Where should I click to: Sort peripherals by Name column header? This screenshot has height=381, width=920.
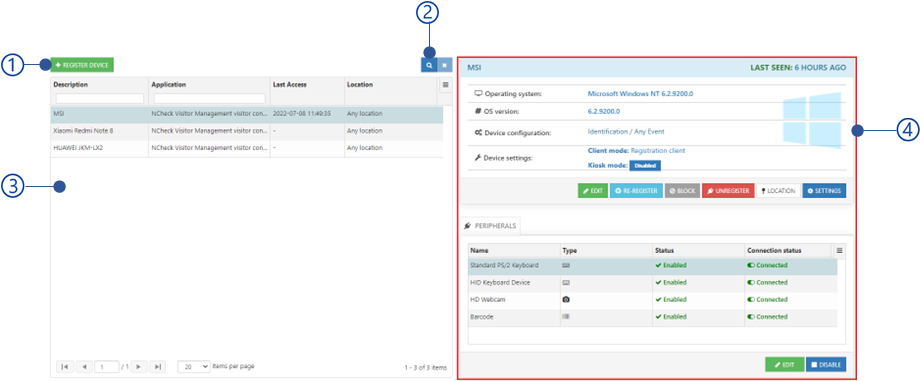point(479,251)
